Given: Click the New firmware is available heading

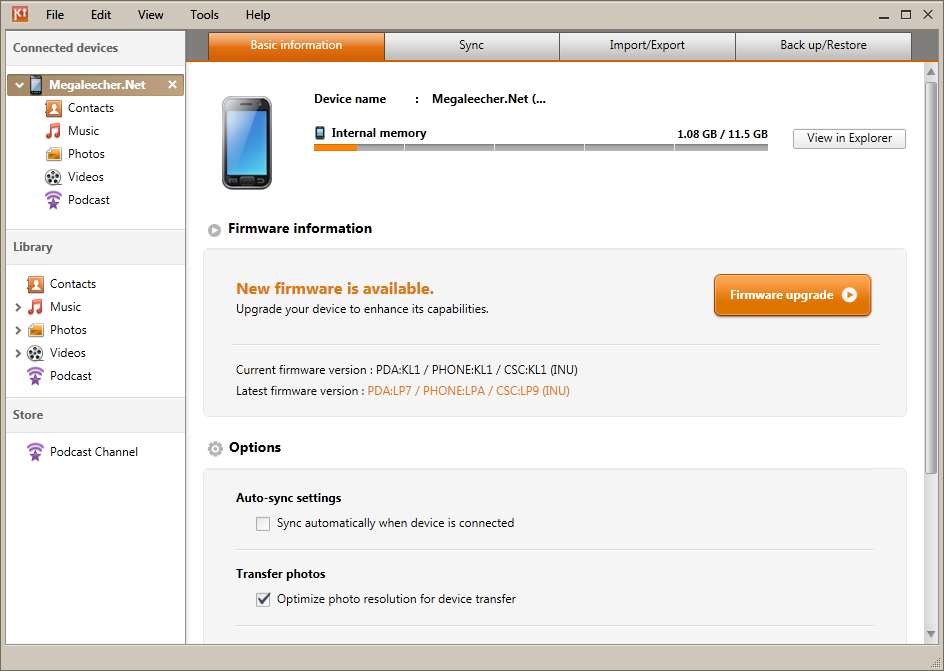Looking at the screenshot, I should click(x=335, y=289).
